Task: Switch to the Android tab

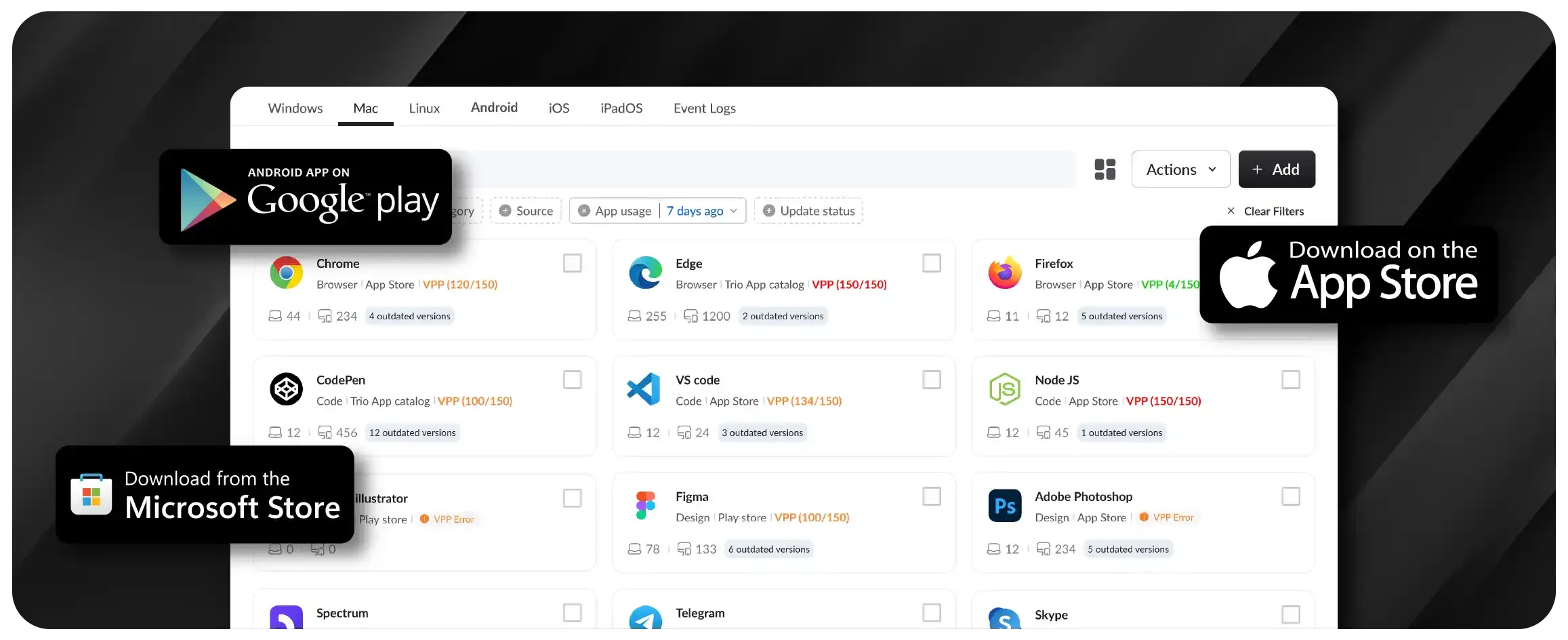Action: [494, 107]
